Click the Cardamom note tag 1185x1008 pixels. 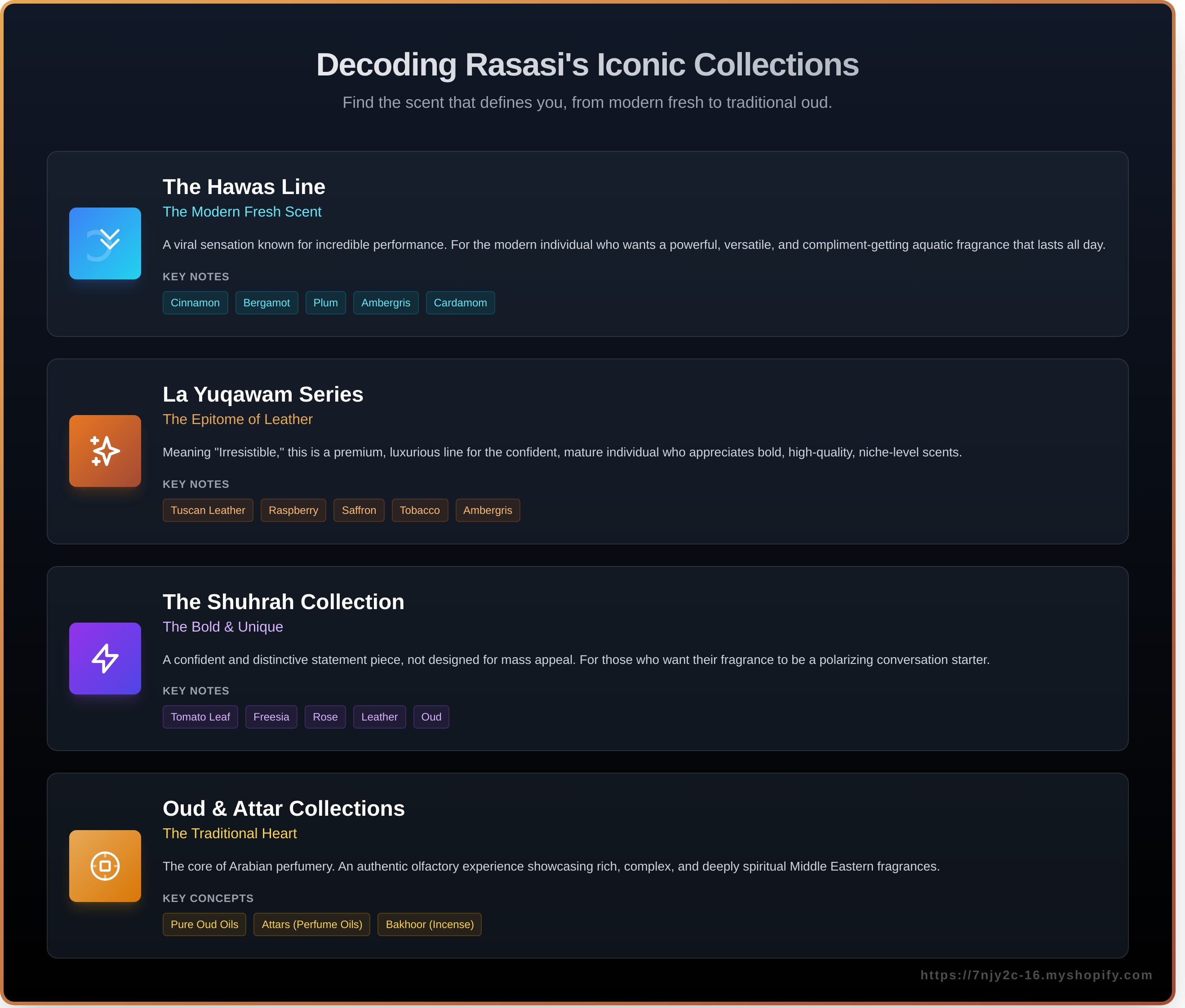(x=460, y=303)
